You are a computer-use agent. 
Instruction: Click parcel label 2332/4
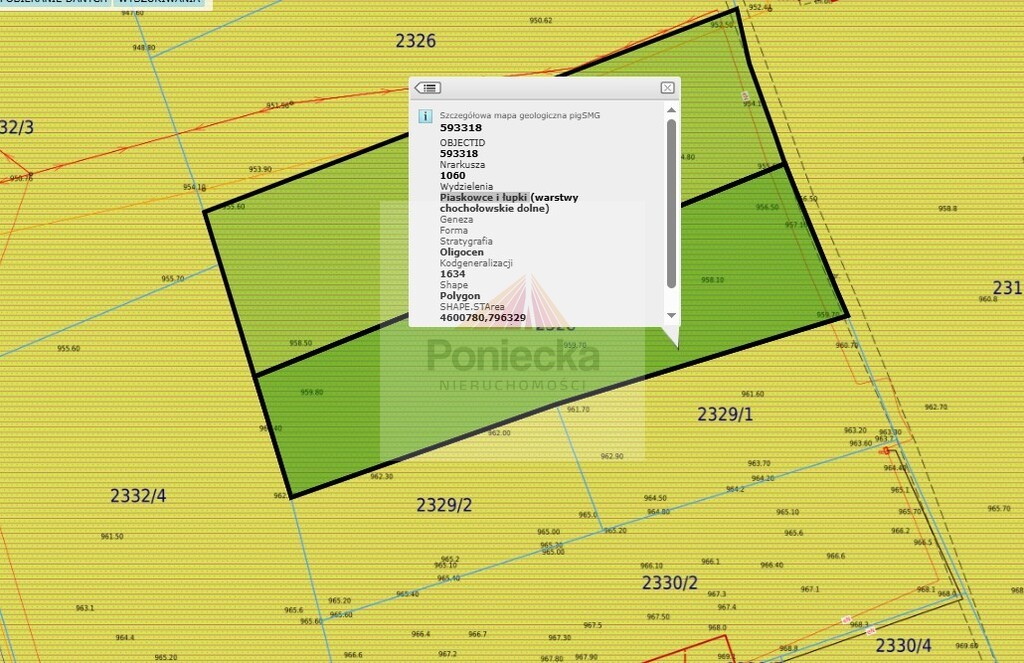pos(139,495)
